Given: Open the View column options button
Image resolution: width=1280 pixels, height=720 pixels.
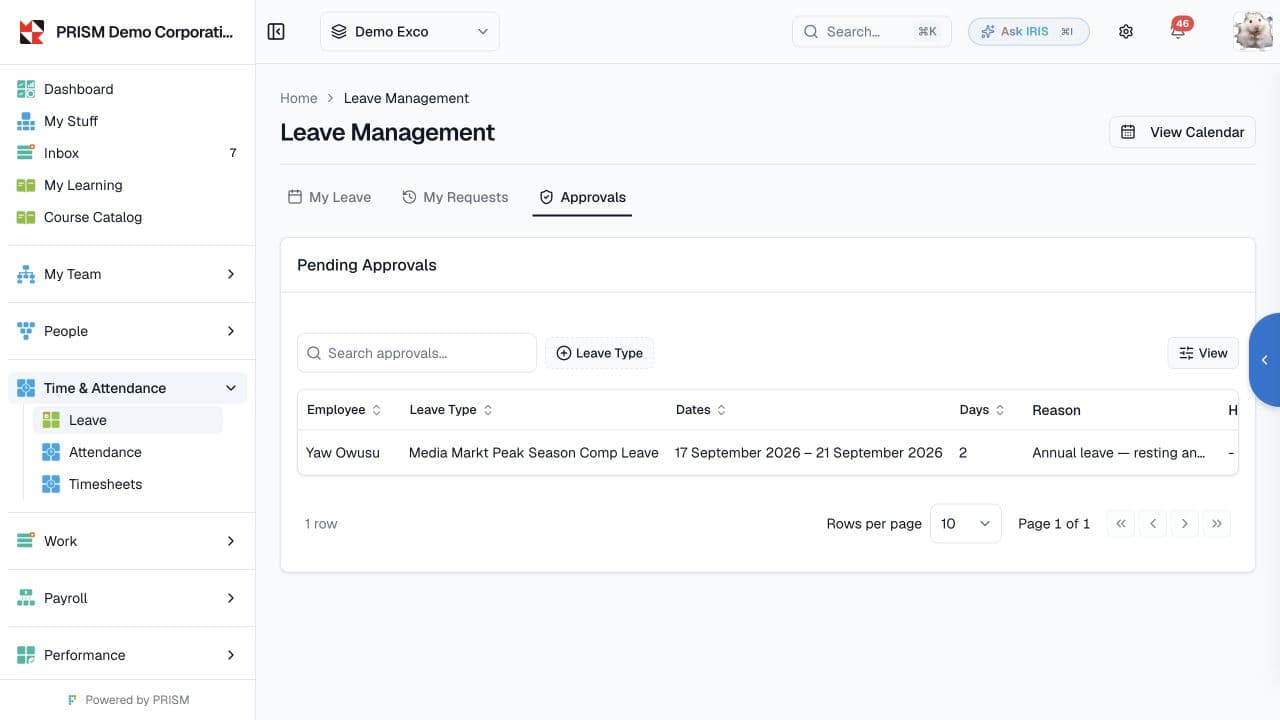Looking at the screenshot, I should 1203,353.
